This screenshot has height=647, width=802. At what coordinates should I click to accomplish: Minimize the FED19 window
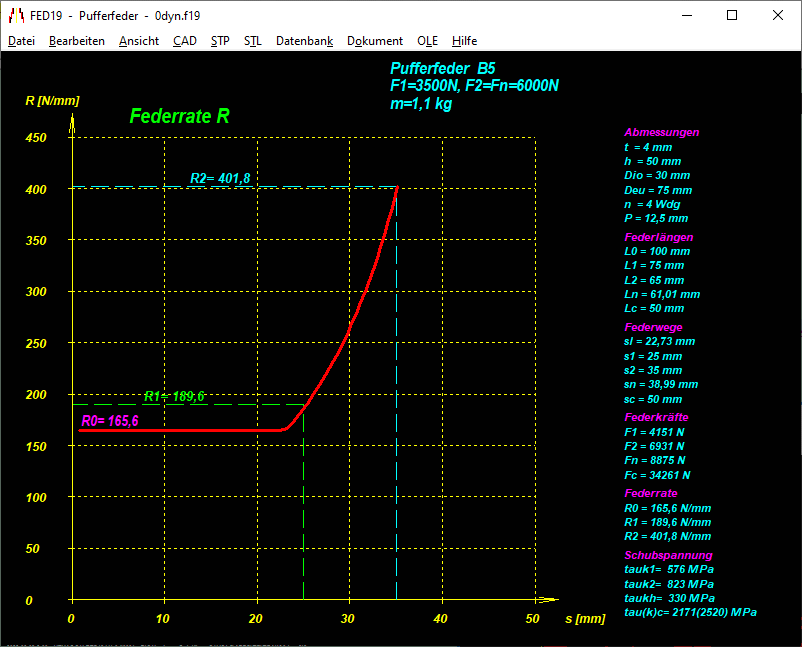[x=686, y=16]
